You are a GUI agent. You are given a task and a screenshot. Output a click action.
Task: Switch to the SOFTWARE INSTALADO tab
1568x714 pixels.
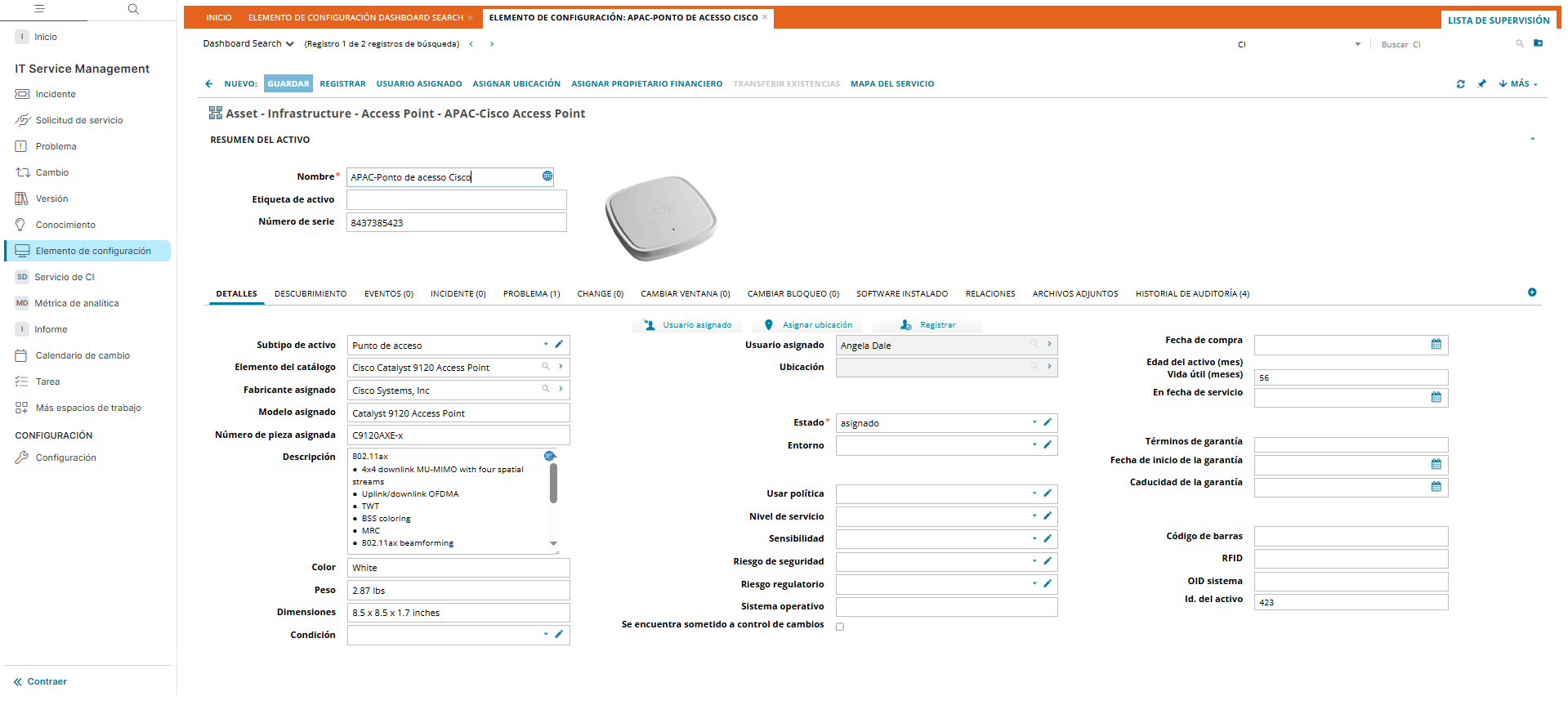(901, 294)
